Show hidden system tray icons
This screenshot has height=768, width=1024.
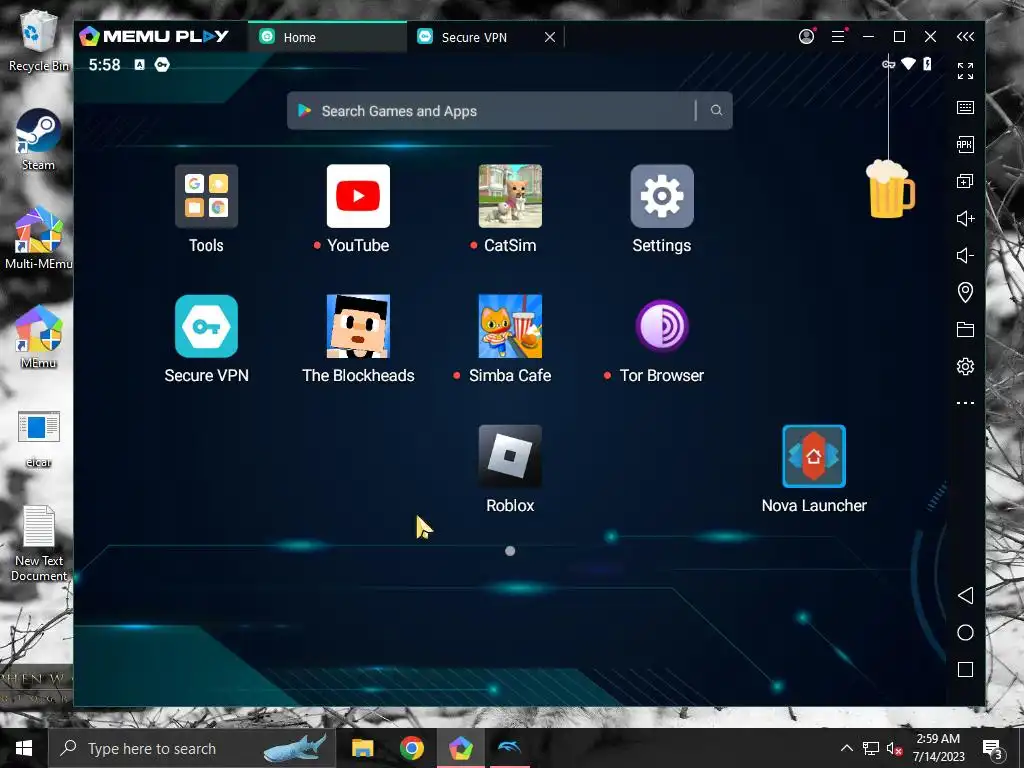coord(846,748)
